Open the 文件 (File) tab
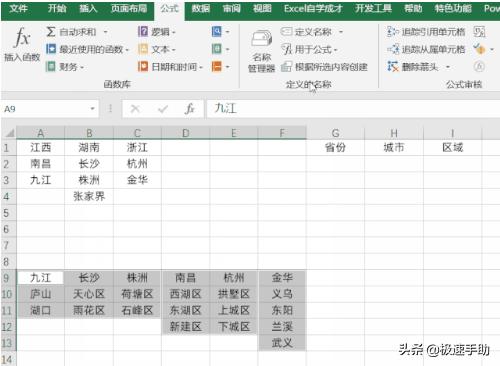 tap(18, 8)
